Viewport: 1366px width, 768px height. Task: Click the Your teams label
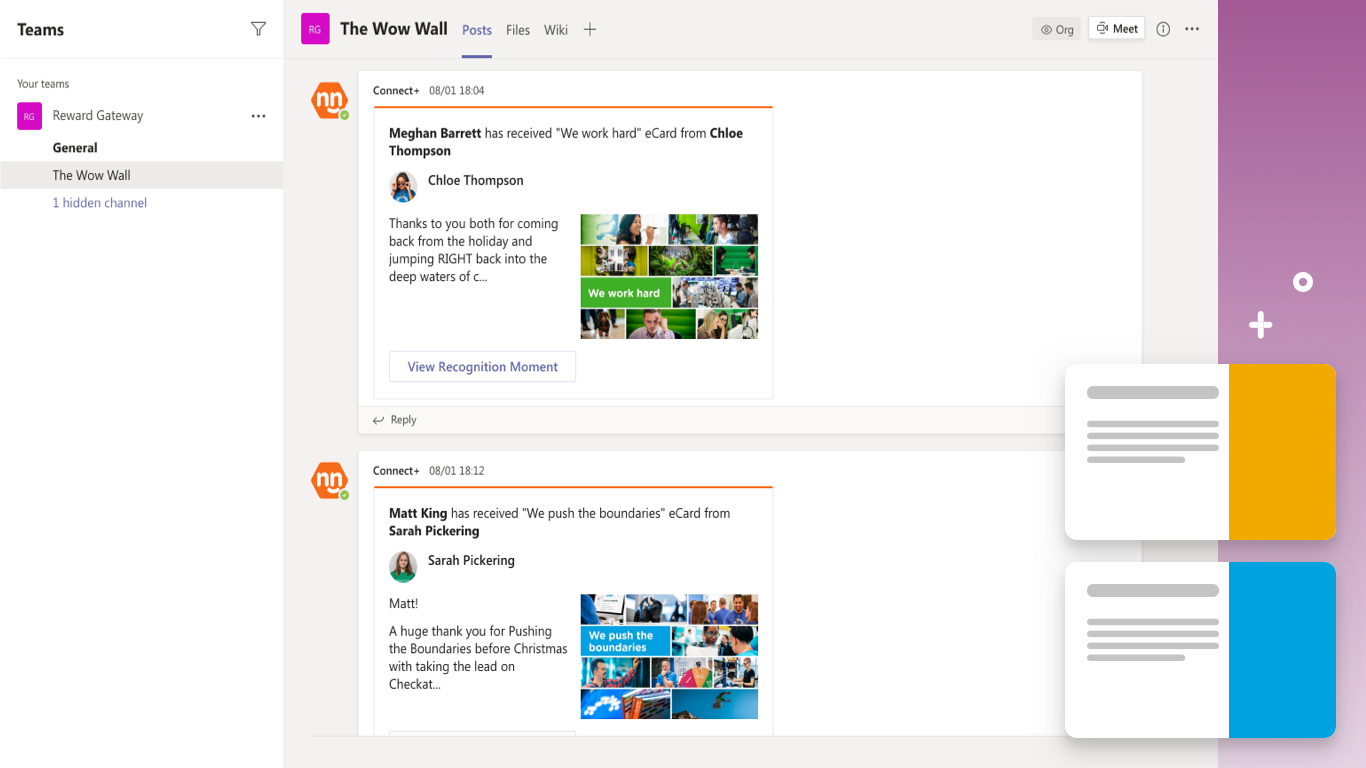click(43, 84)
